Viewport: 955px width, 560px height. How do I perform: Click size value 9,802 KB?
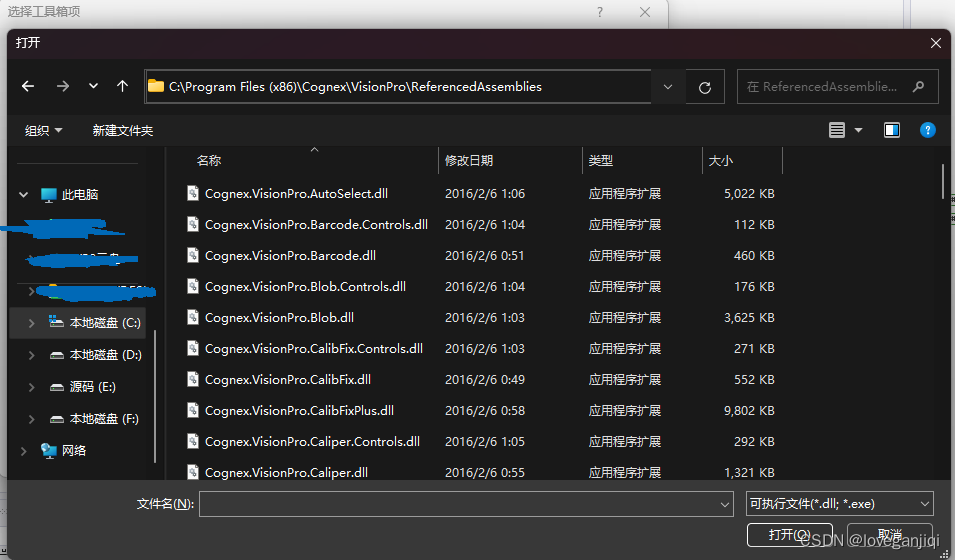[x=749, y=411]
